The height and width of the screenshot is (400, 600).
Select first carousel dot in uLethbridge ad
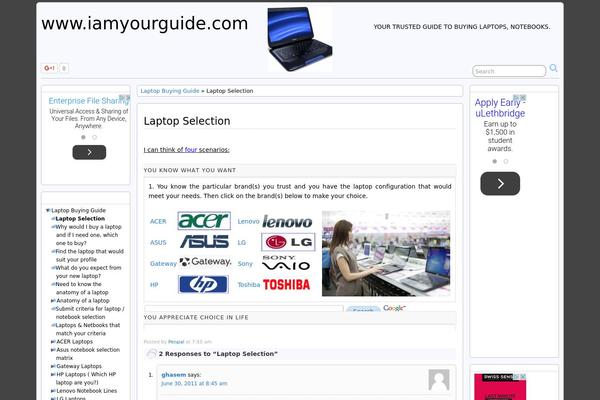494,161
